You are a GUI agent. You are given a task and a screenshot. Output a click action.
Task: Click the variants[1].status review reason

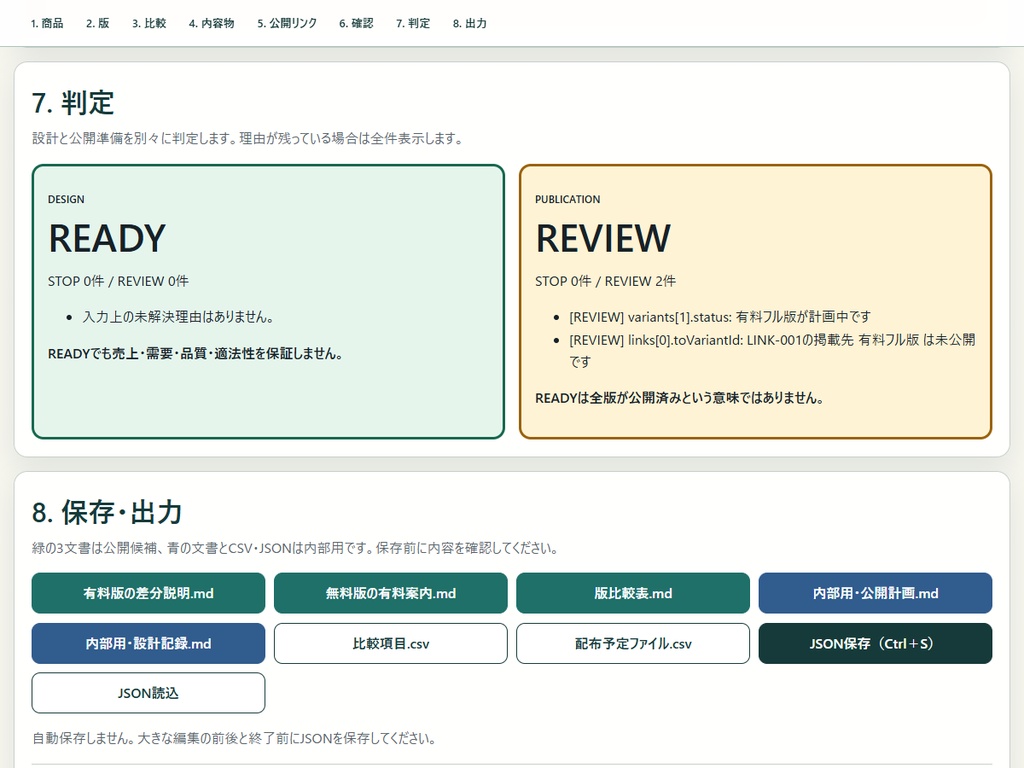720,317
